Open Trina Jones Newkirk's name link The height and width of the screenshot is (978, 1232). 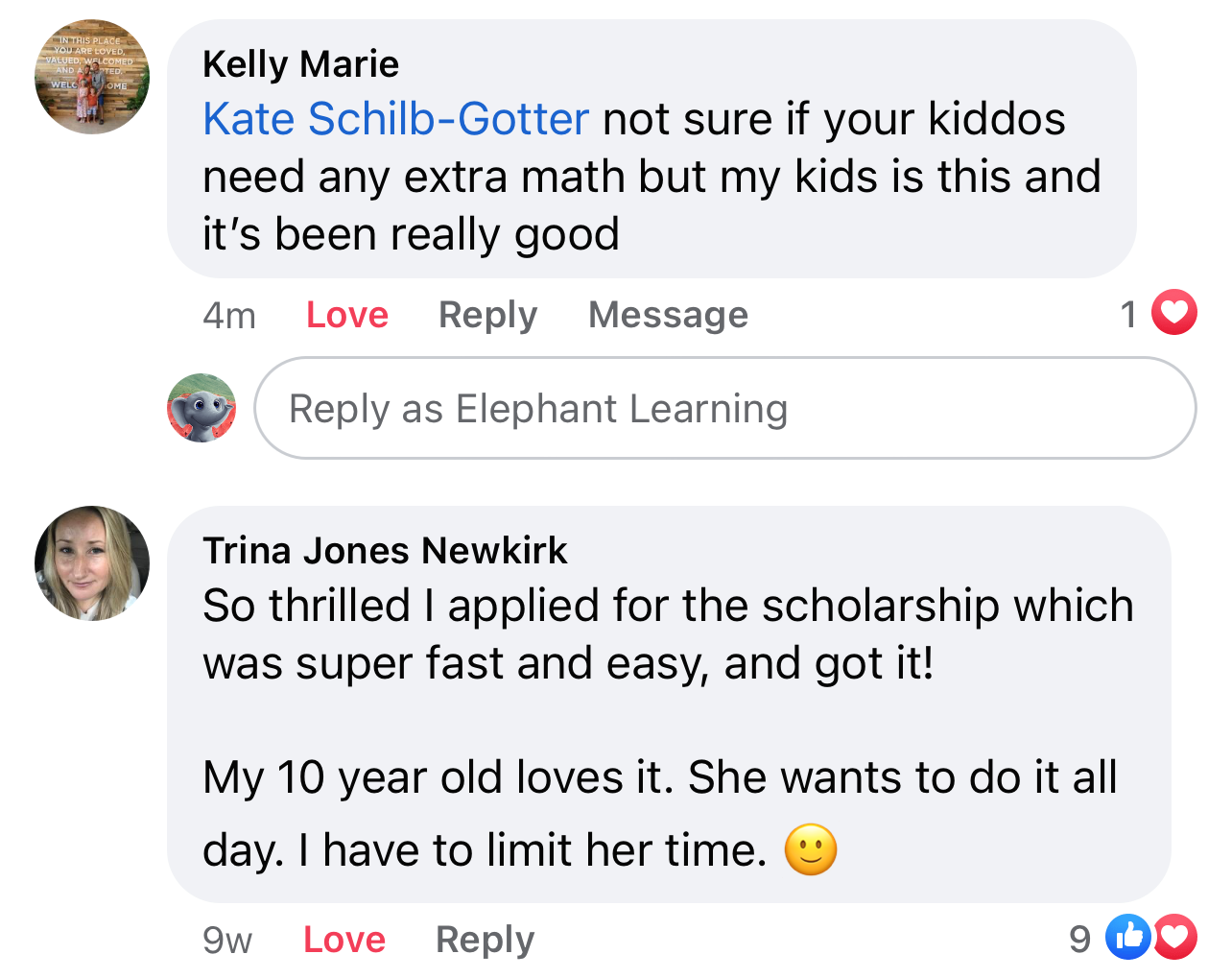point(385,551)
